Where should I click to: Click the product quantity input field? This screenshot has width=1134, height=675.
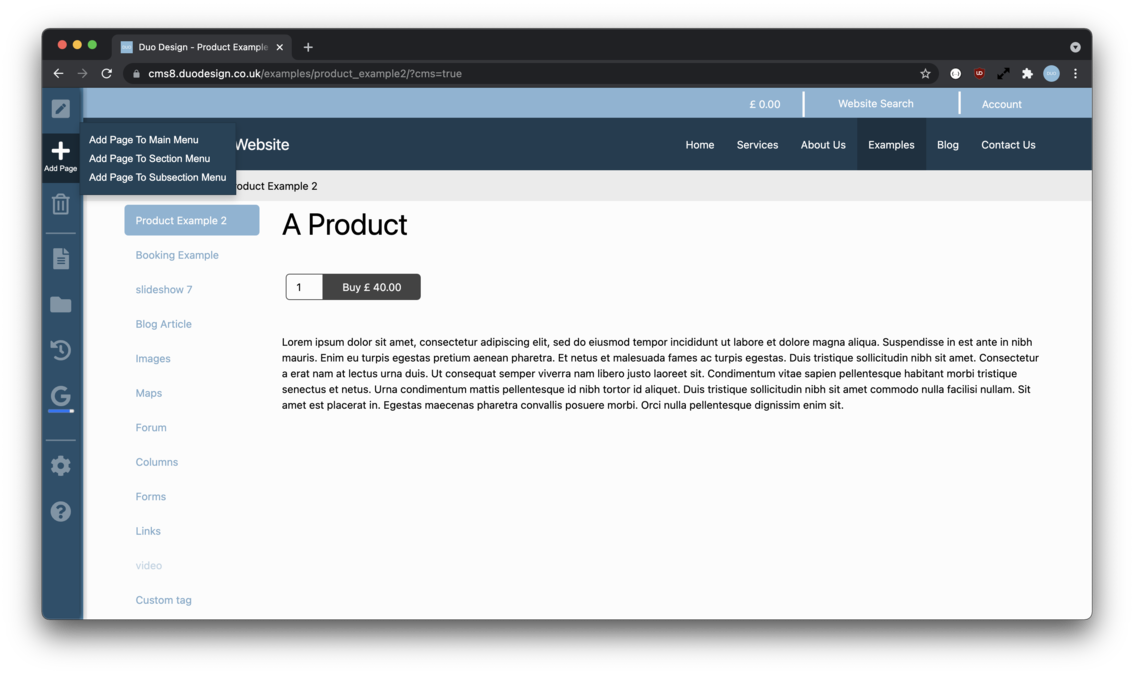(303, 286)
